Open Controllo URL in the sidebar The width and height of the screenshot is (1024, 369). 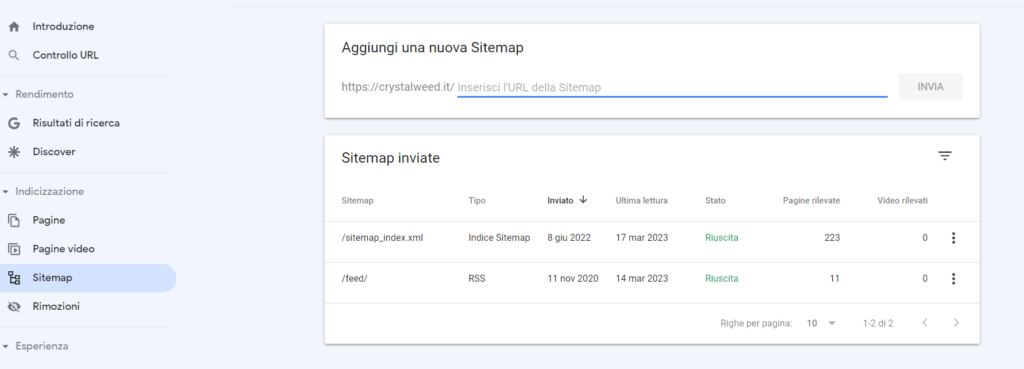click(65, 56)
